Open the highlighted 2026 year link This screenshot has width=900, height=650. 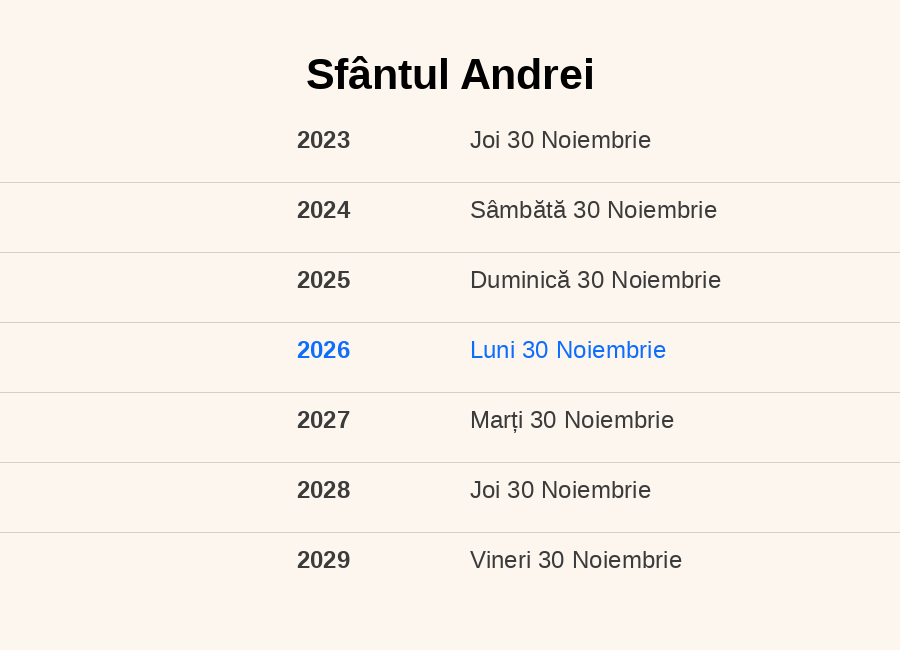tap(323, 350)
